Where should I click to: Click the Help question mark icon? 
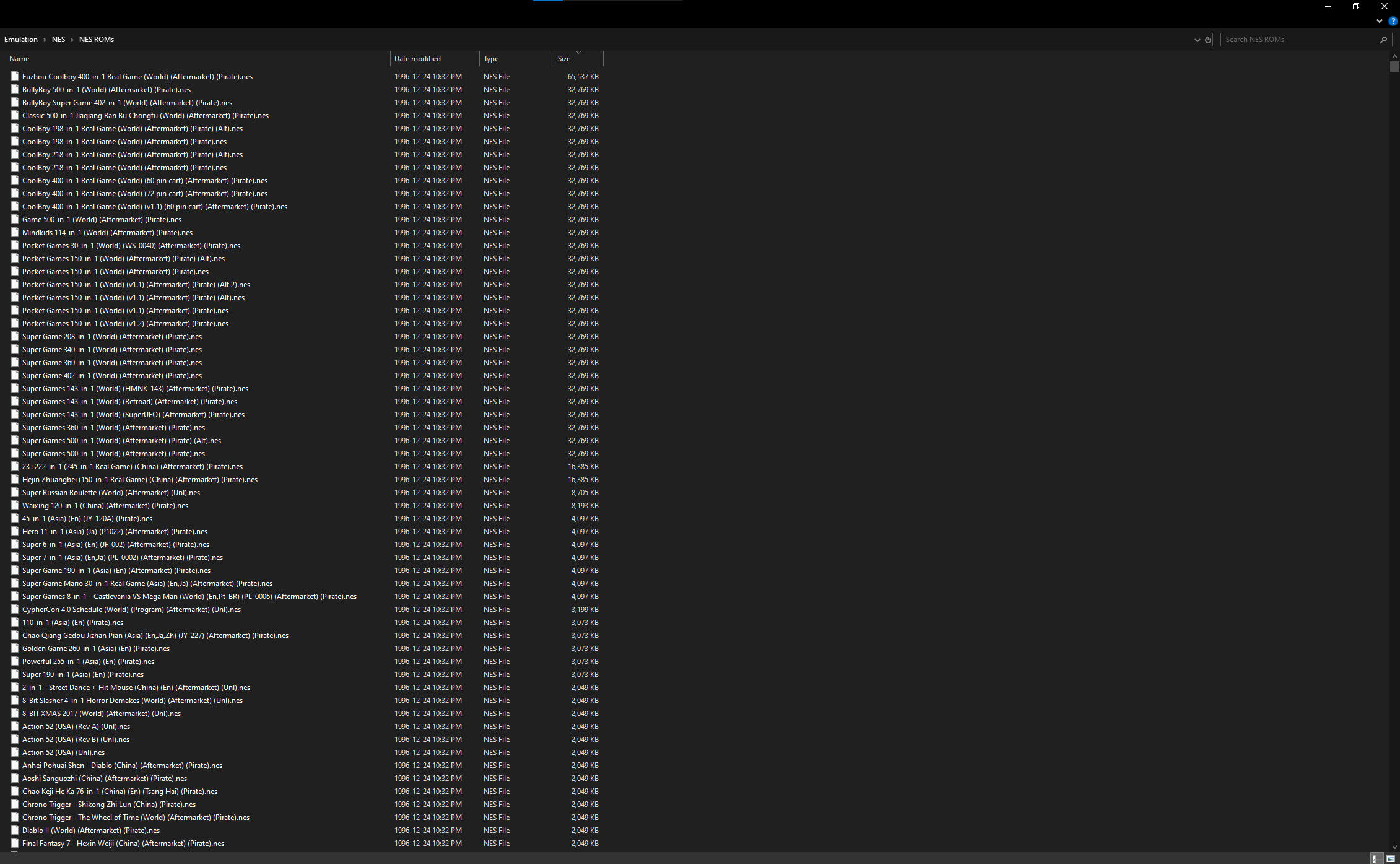pyautogui.click(x=1393, y=21)
